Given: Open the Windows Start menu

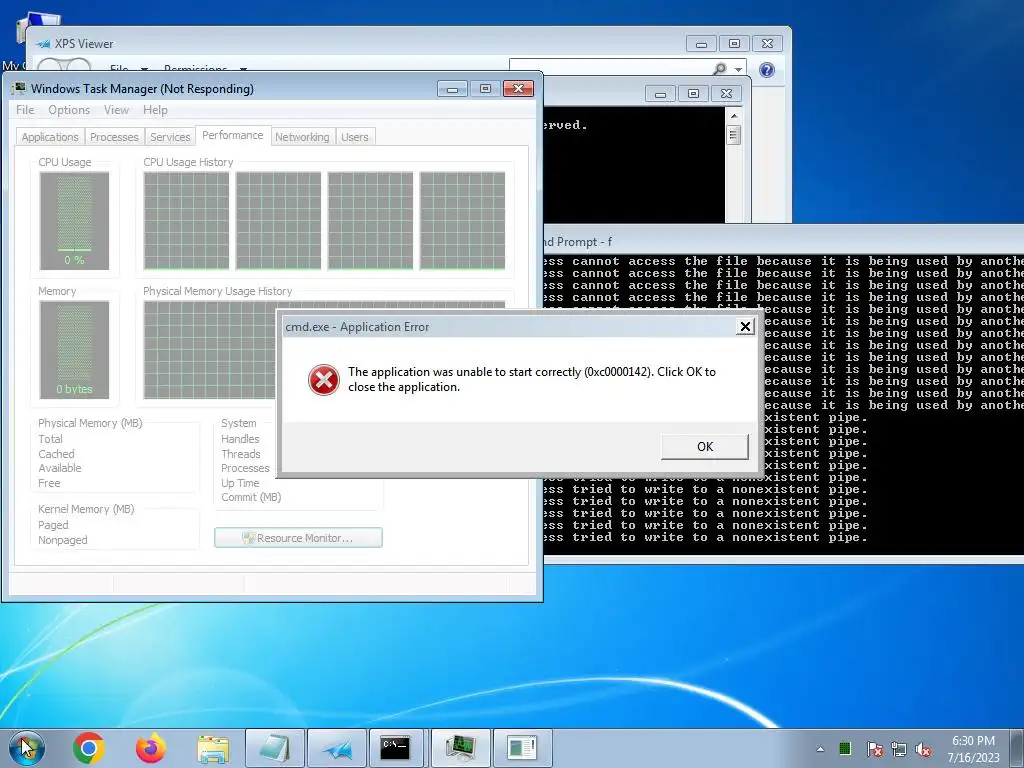Looking at the screenshot, I should (26, 748).
